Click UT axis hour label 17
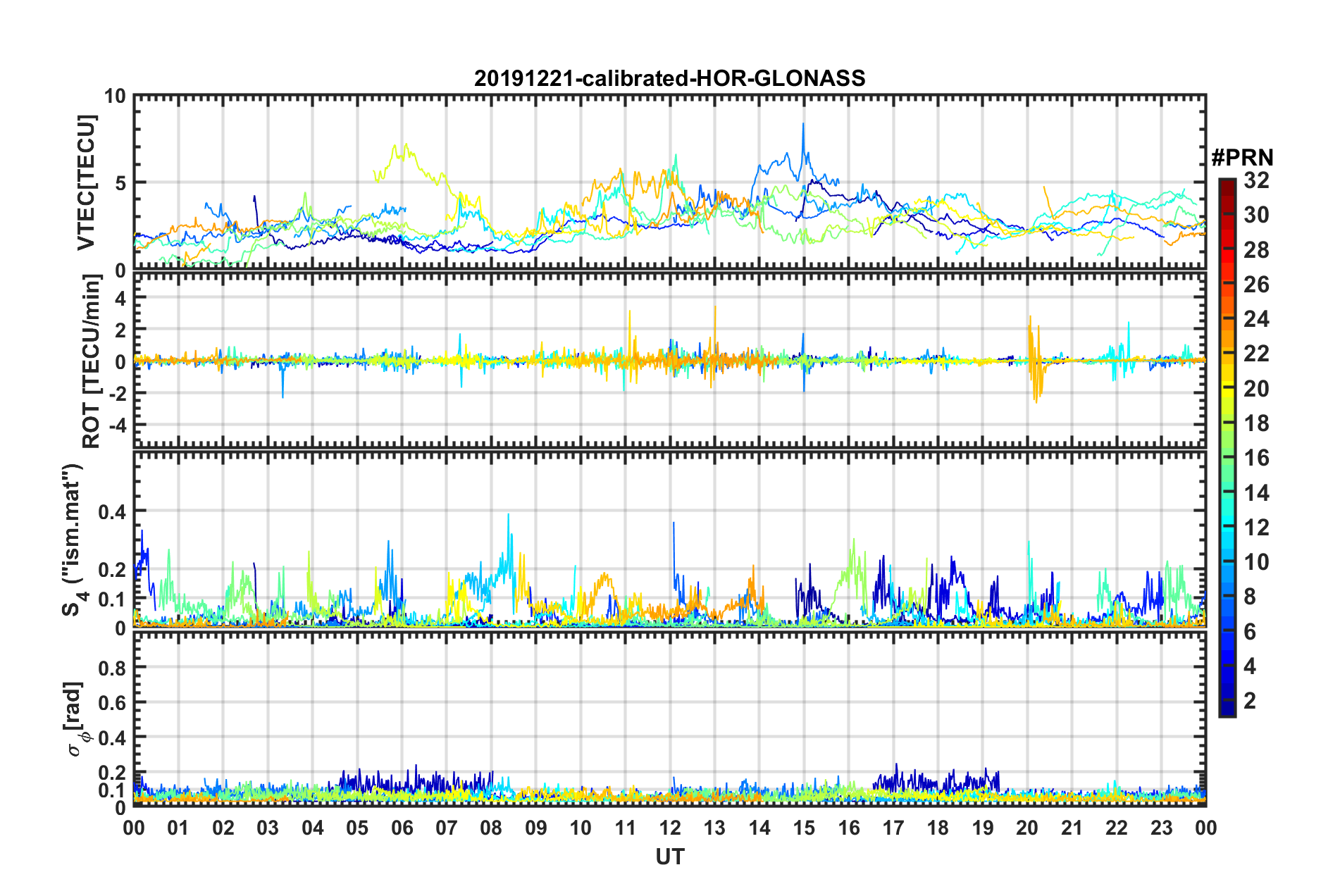This screenshot has height=896, width=1340. click(x=893, y=828)
